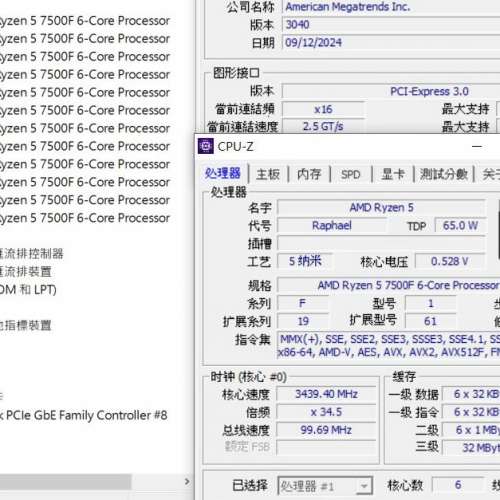Click the x 34.5 multiplier value
The image size is (500, 500).
click(x=326, y=412)
